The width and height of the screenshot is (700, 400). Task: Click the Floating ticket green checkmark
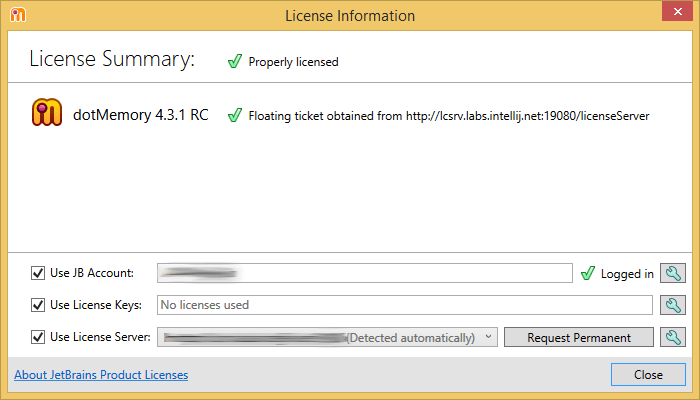coord(235,115)
